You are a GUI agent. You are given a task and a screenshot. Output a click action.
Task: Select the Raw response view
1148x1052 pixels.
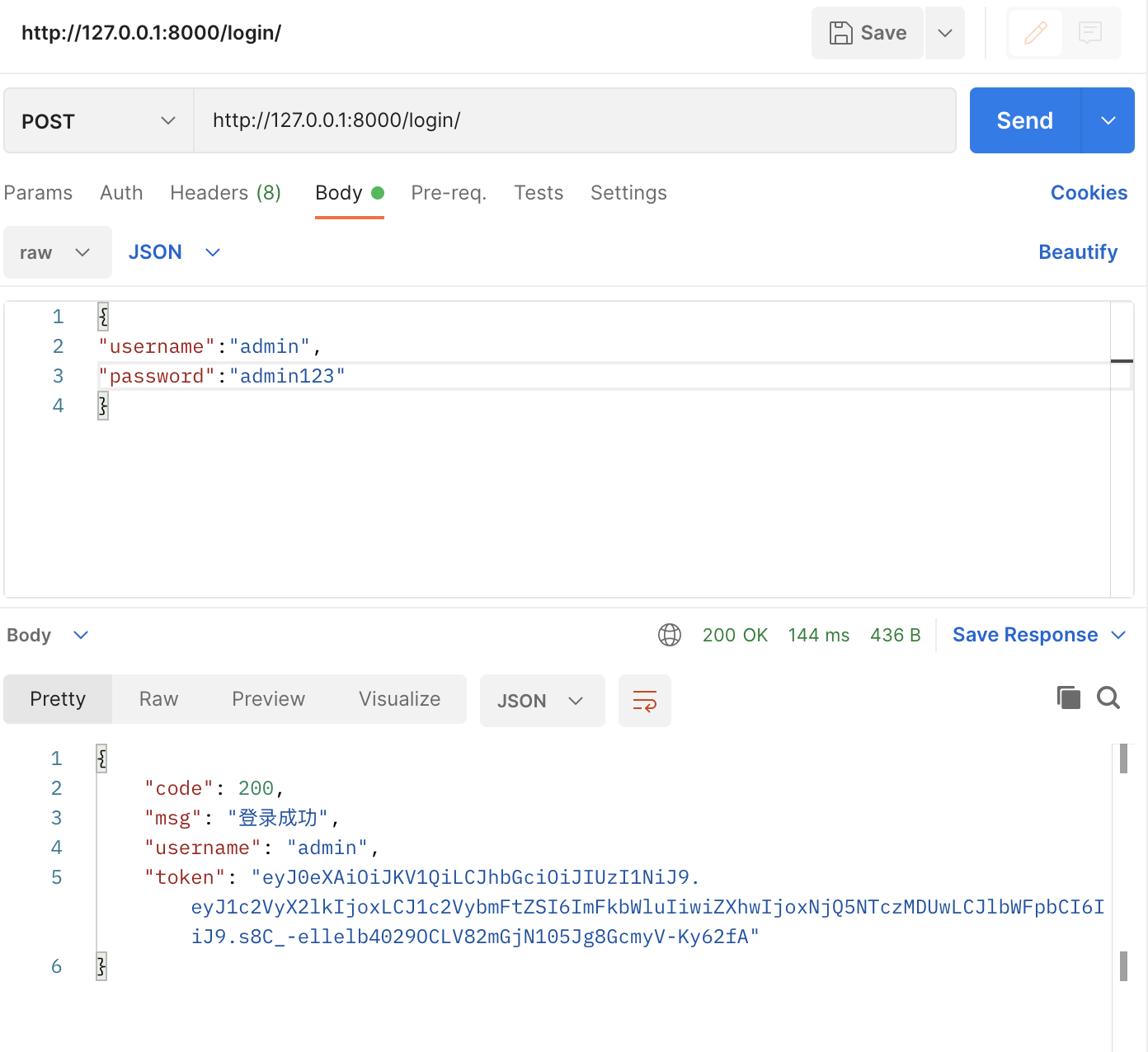[158, 699]
